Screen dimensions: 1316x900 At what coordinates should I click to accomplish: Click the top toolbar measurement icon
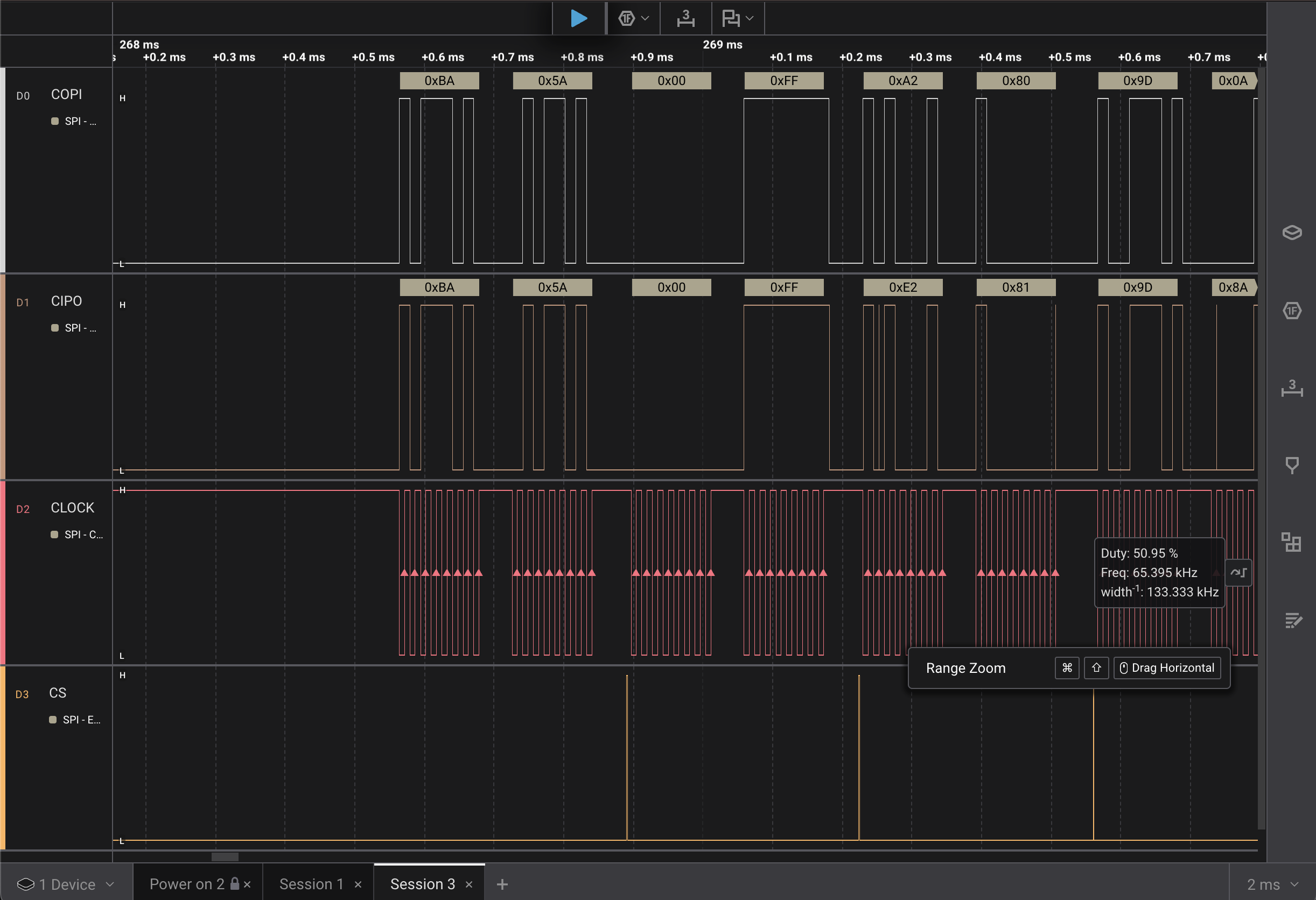point(686,19)
